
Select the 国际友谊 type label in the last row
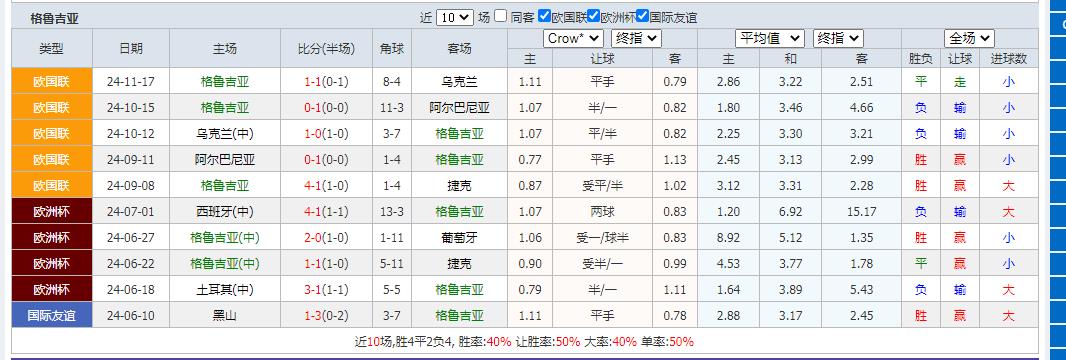click(52, 315)
